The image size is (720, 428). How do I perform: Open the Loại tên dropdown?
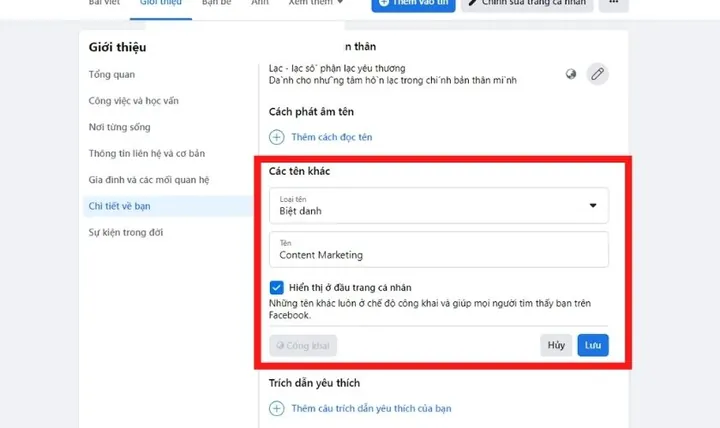(439, 205)
